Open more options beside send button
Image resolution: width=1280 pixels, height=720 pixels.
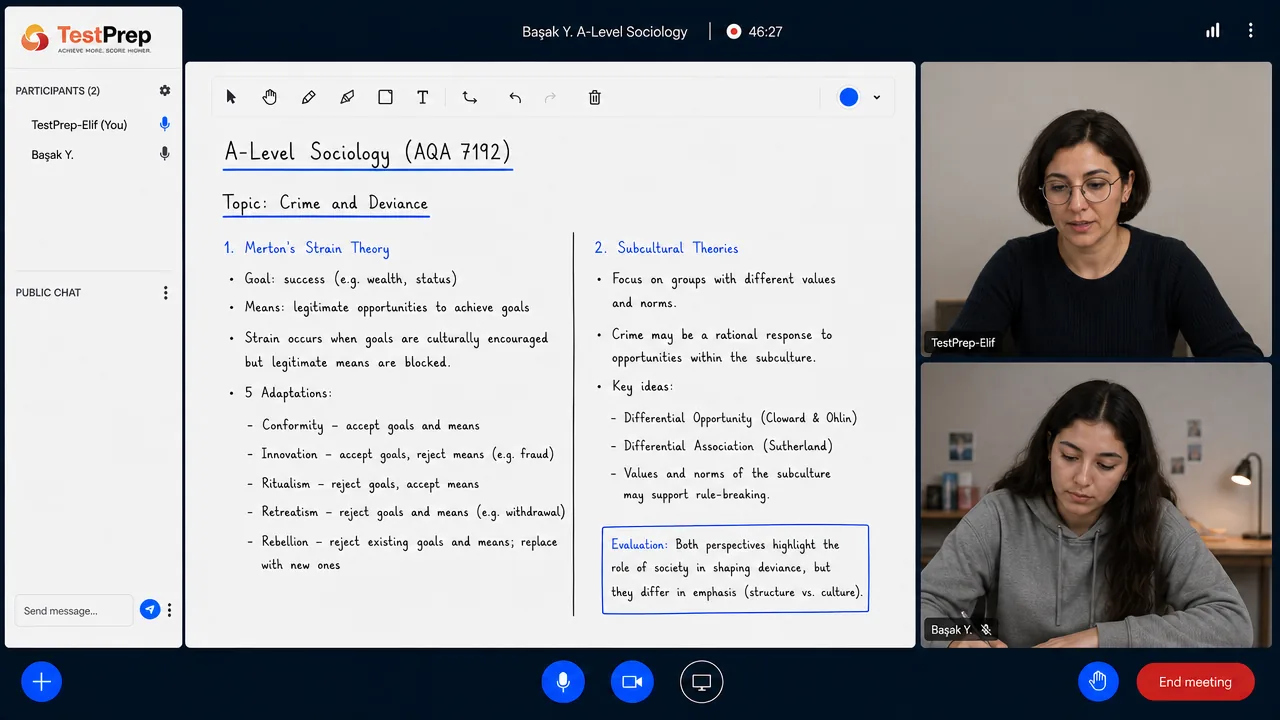pos(170,610)
